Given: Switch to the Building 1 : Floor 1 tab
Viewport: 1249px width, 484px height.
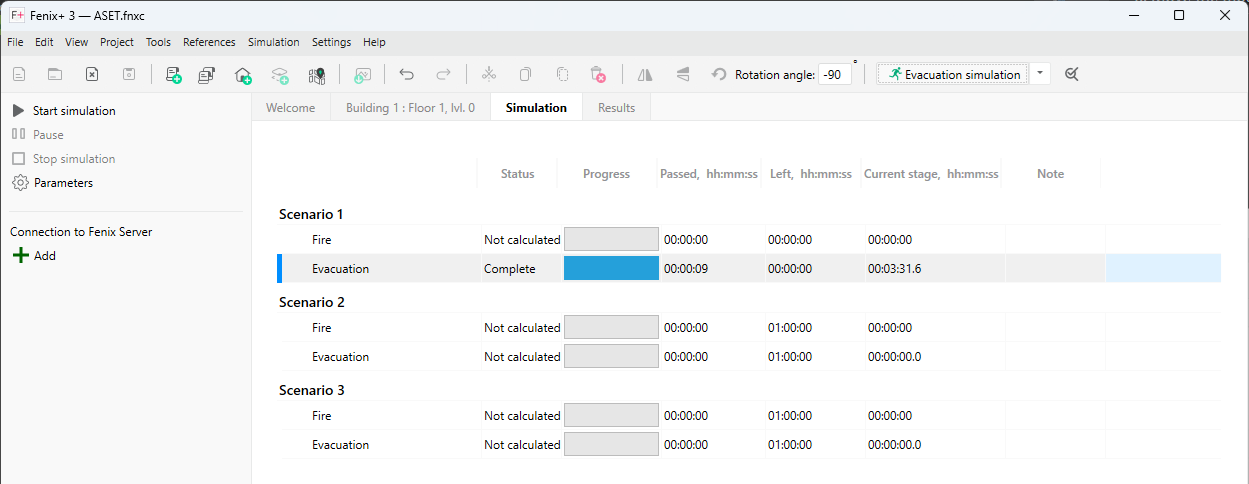Looking at the screenshot, I should click(x=410, y=108).
